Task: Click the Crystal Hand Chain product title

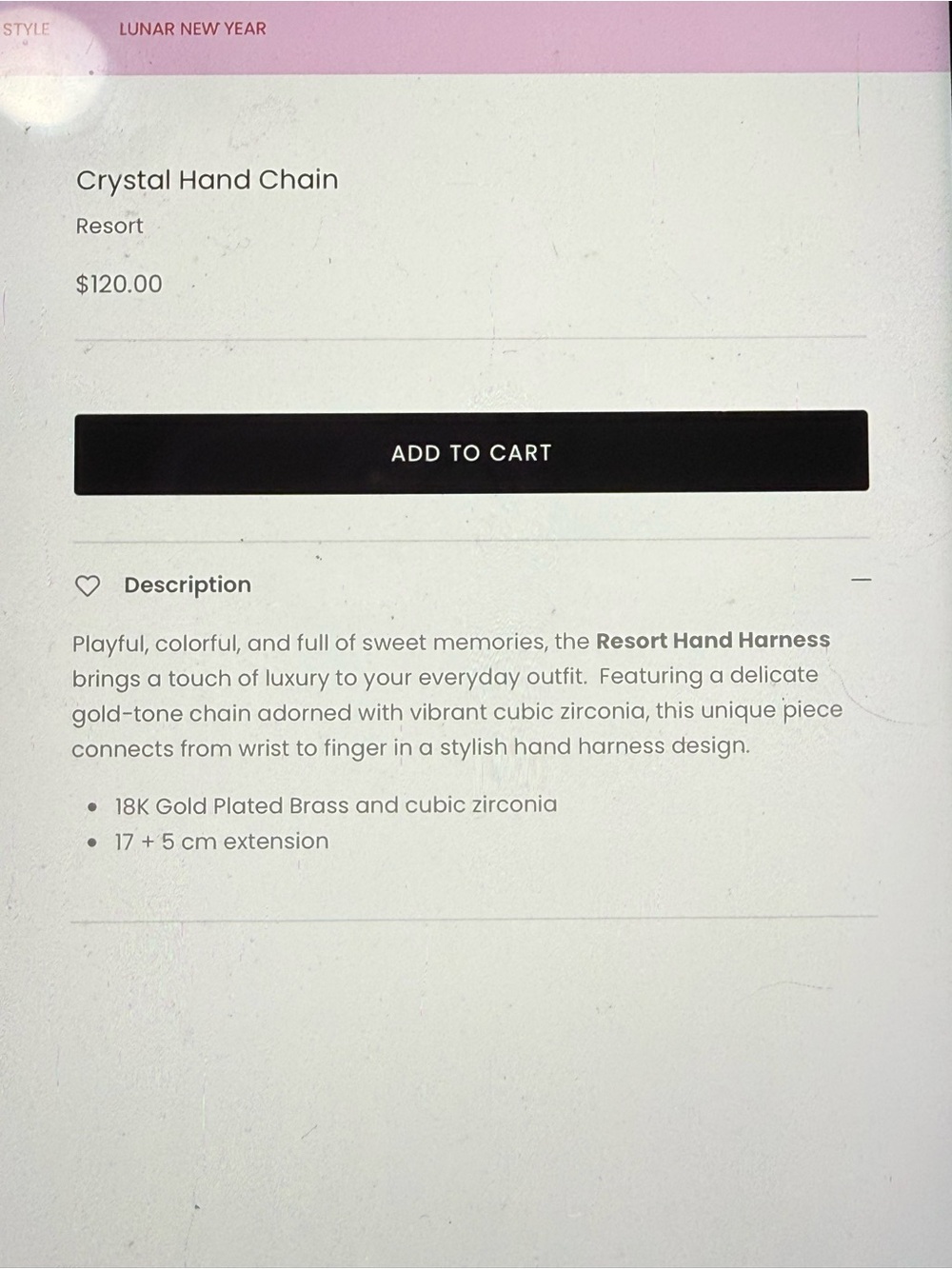Action: coord(207,180)
